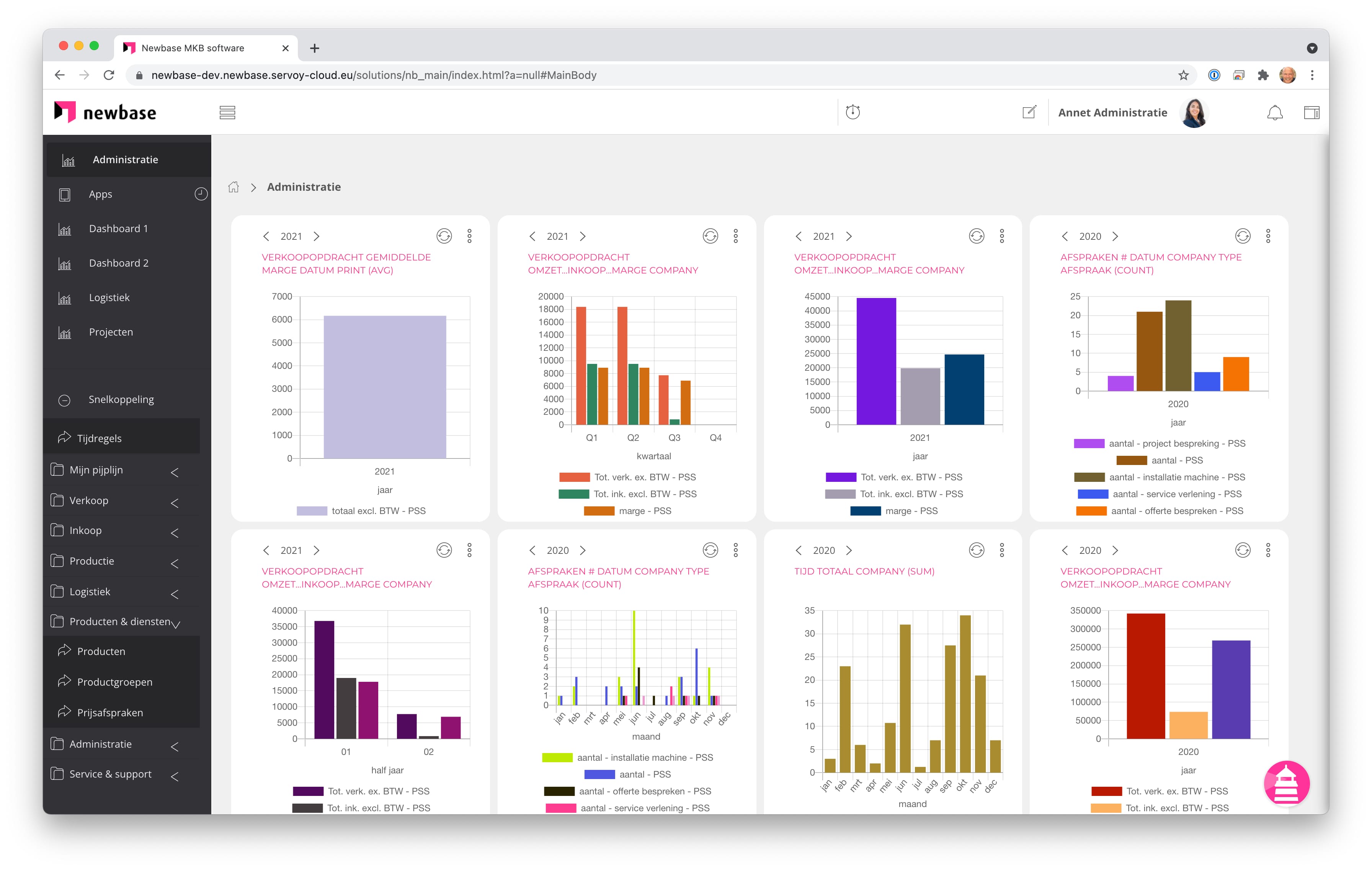The width and height of the screenshot is (1372, 871).
Task: Open the notifications bell
Action: (1274, 112)
